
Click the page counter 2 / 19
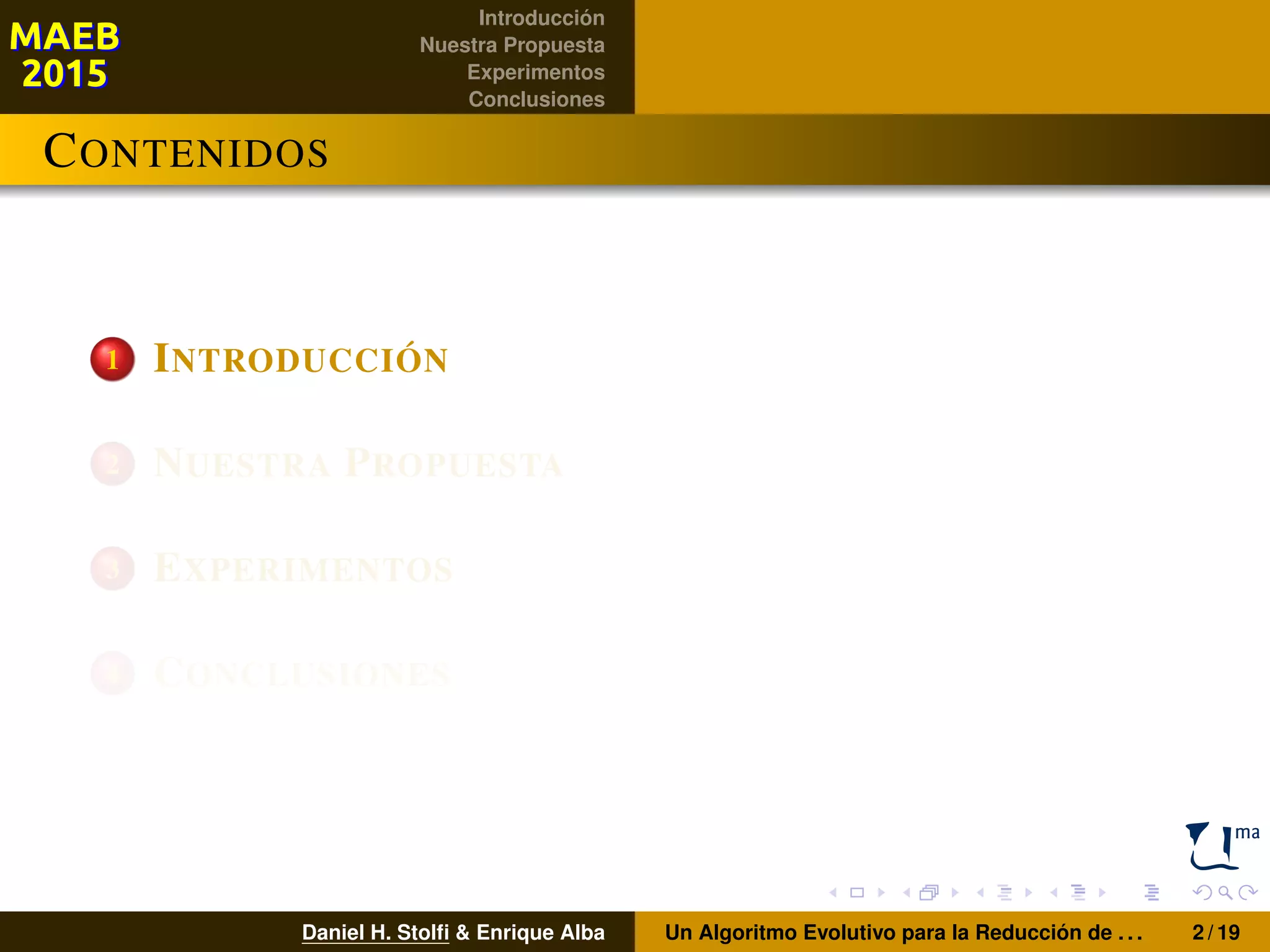pos(1216,932)
